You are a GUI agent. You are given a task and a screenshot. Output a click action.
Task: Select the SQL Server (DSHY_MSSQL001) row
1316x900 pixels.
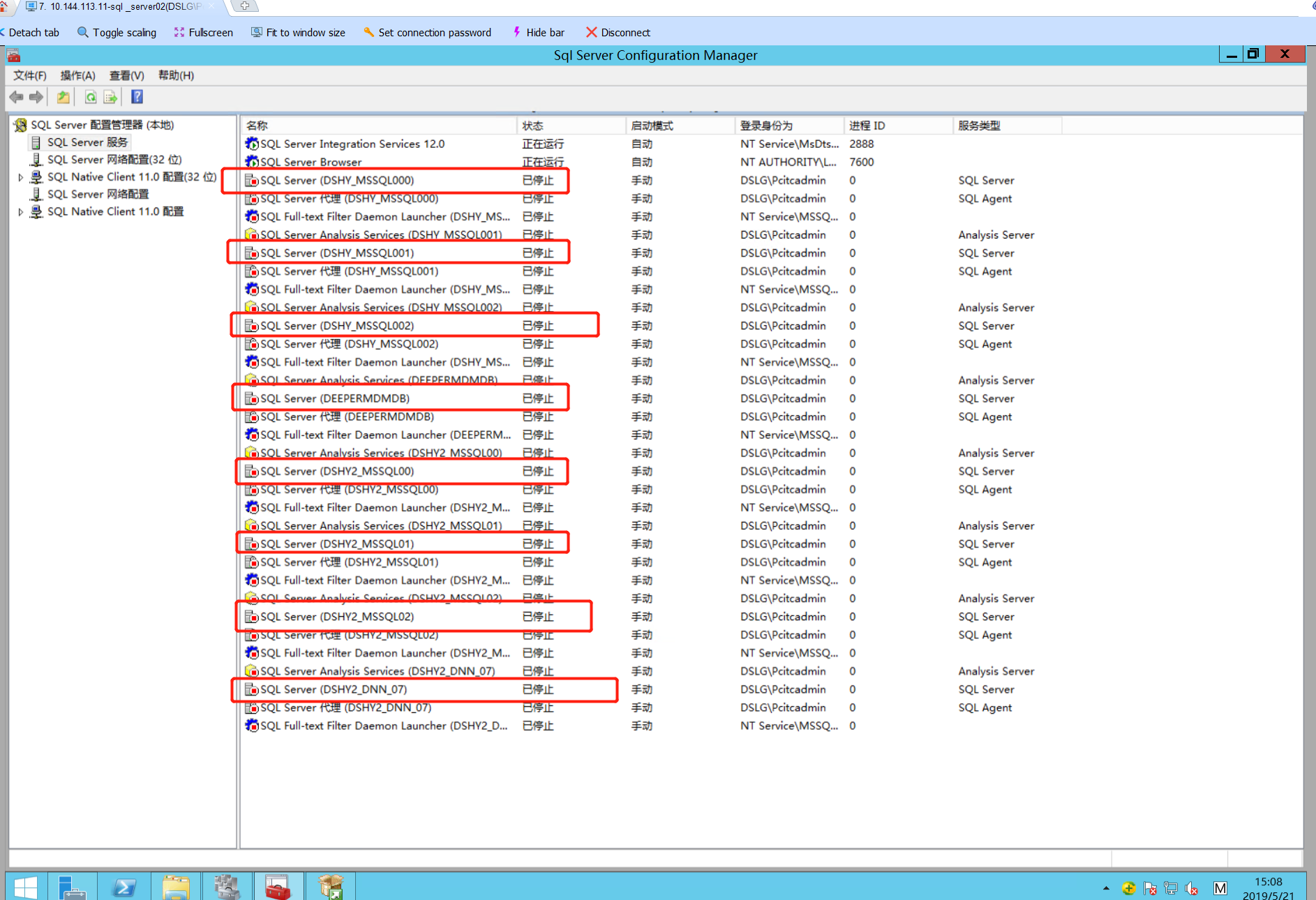[x=652, y=253]
